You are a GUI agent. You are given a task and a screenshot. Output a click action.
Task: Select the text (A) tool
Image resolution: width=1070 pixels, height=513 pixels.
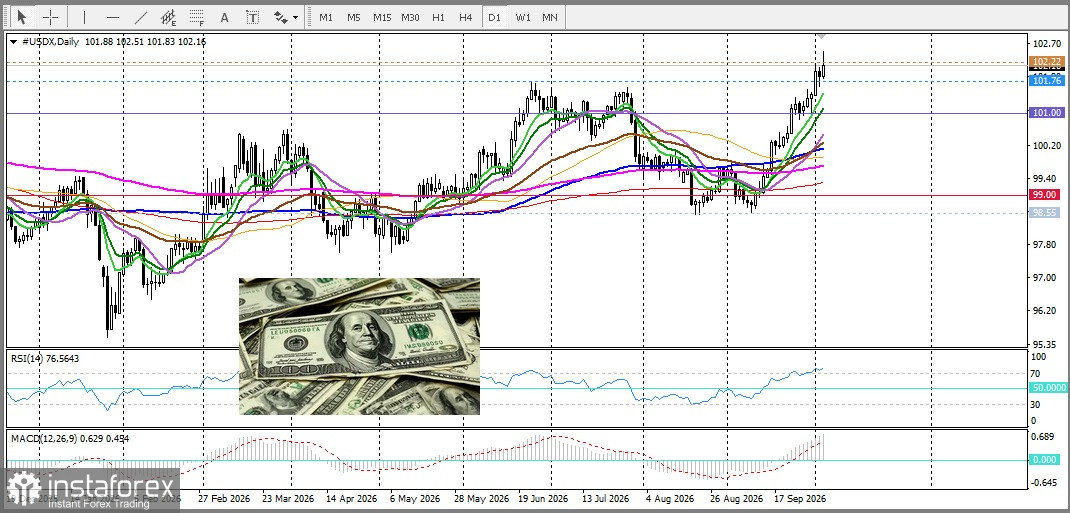[x=224, y=17]
